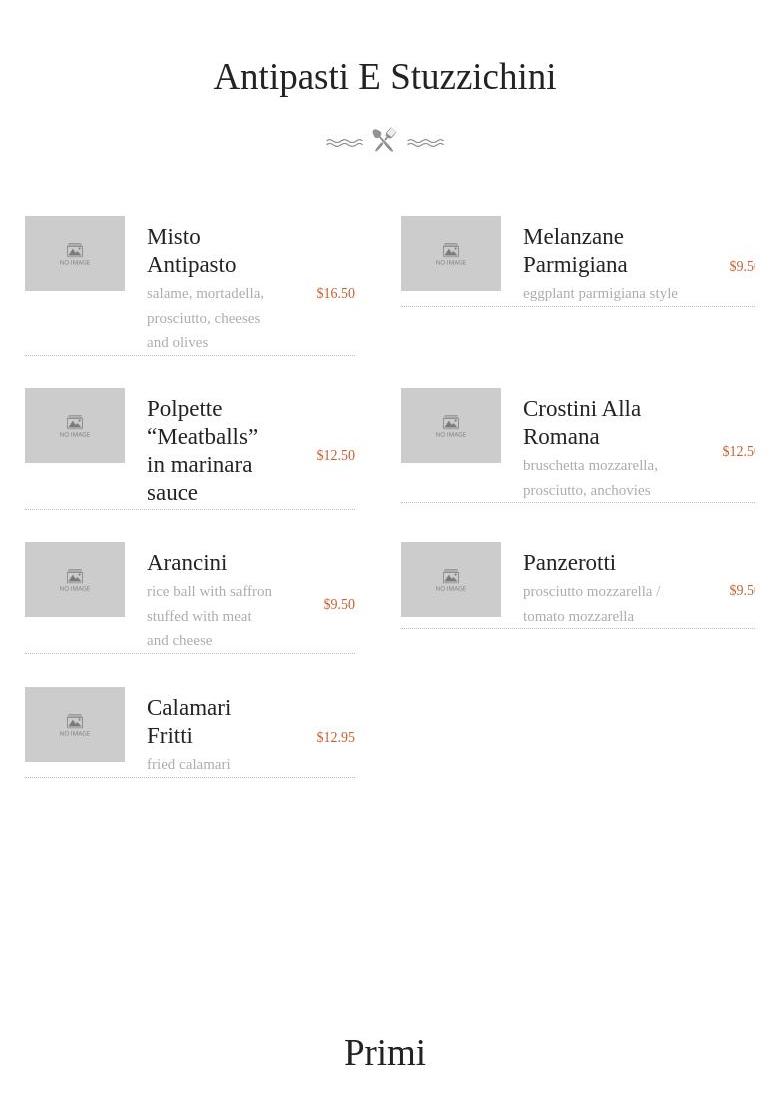
Task: Click the crossed fork and spoon icon
Action: tap(384, 140)
